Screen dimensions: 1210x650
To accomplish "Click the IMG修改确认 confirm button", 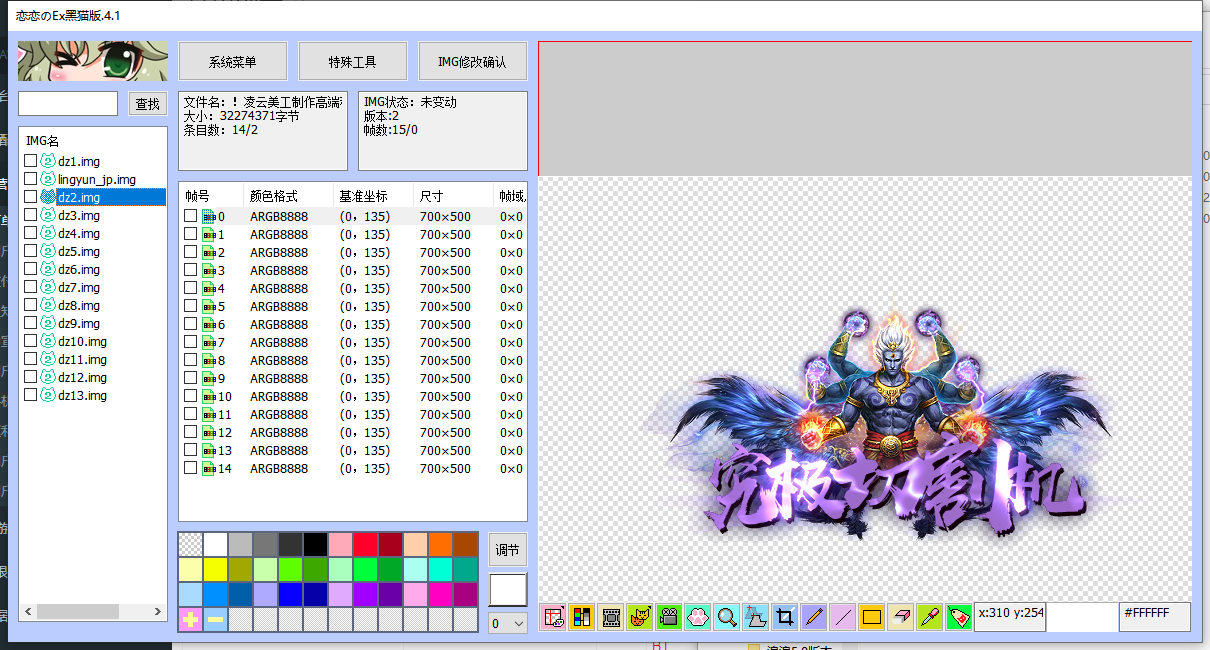I will pos(472,60).
